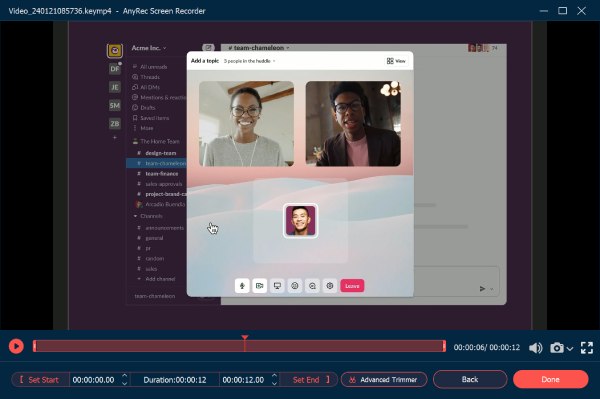
Task: Click the 00:00:06/ 00:00:12 time readout
Action: 487,347
